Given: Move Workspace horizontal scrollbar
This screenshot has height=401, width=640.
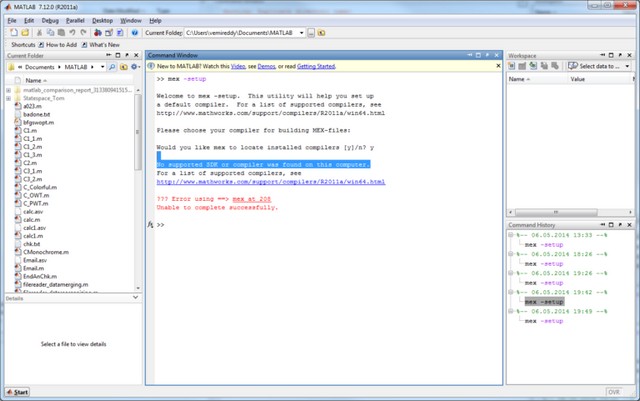Looking at the screenshot, I should pos(556,212).
